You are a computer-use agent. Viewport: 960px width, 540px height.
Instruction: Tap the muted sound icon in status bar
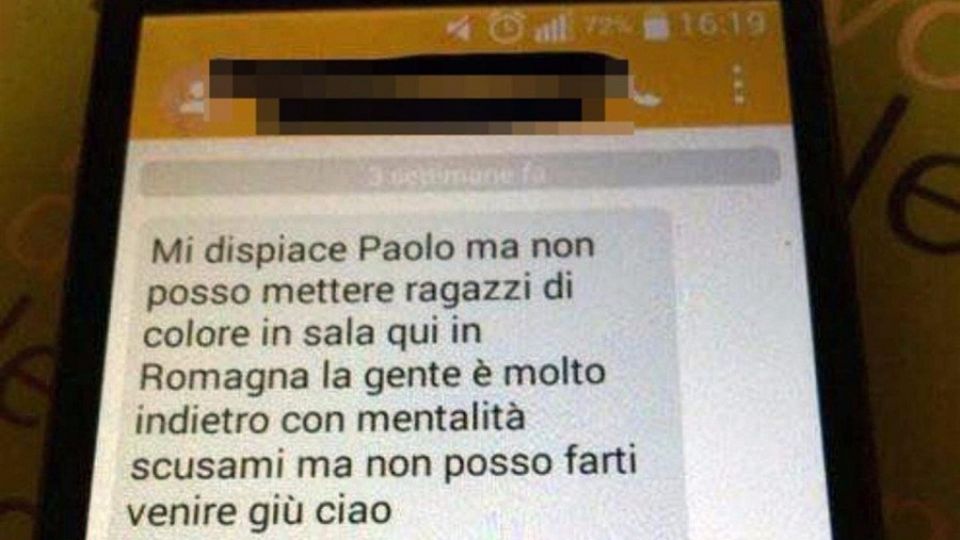(x=459, y=27)
